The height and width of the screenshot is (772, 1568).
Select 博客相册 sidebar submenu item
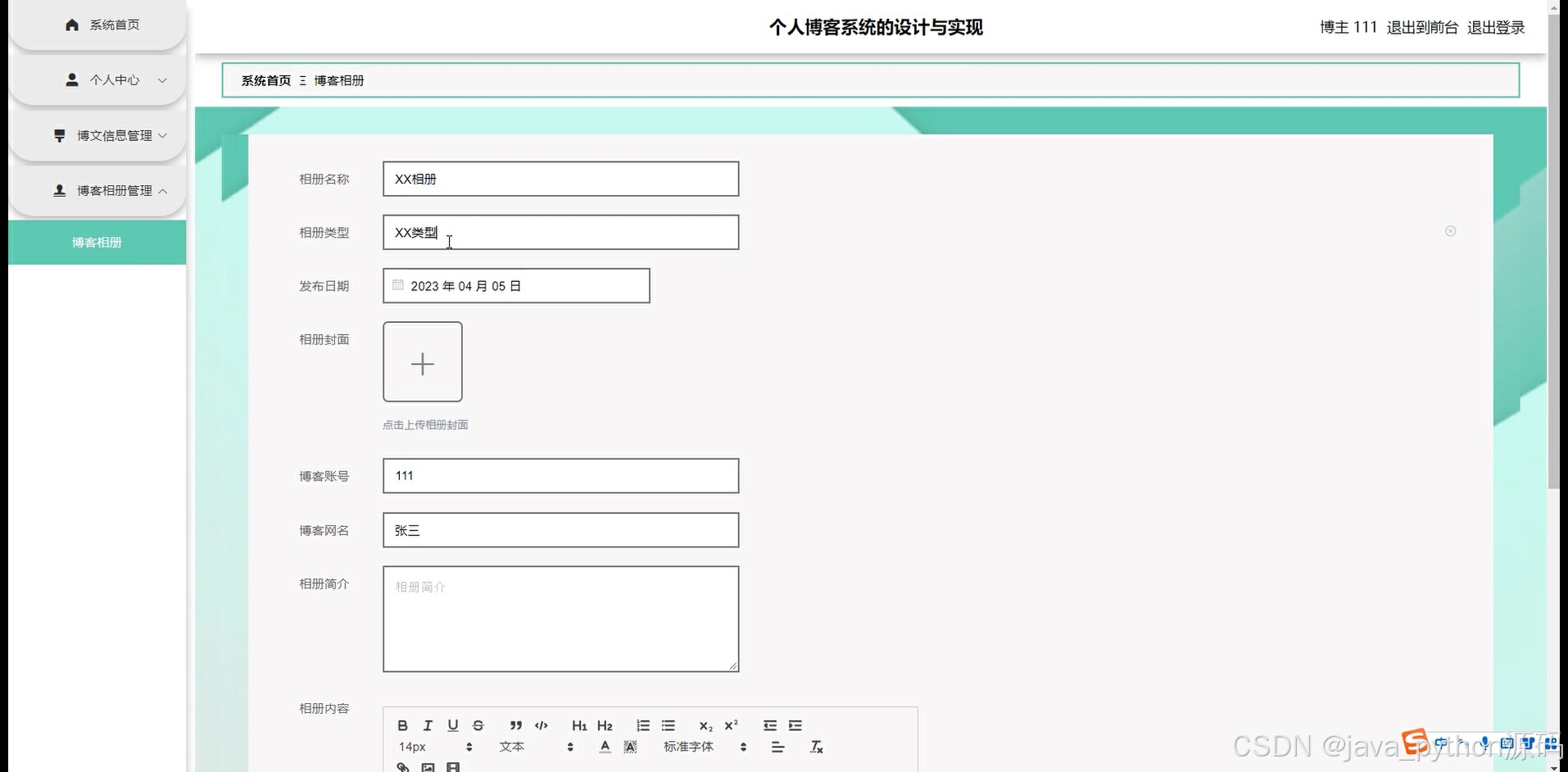(97, 242)
